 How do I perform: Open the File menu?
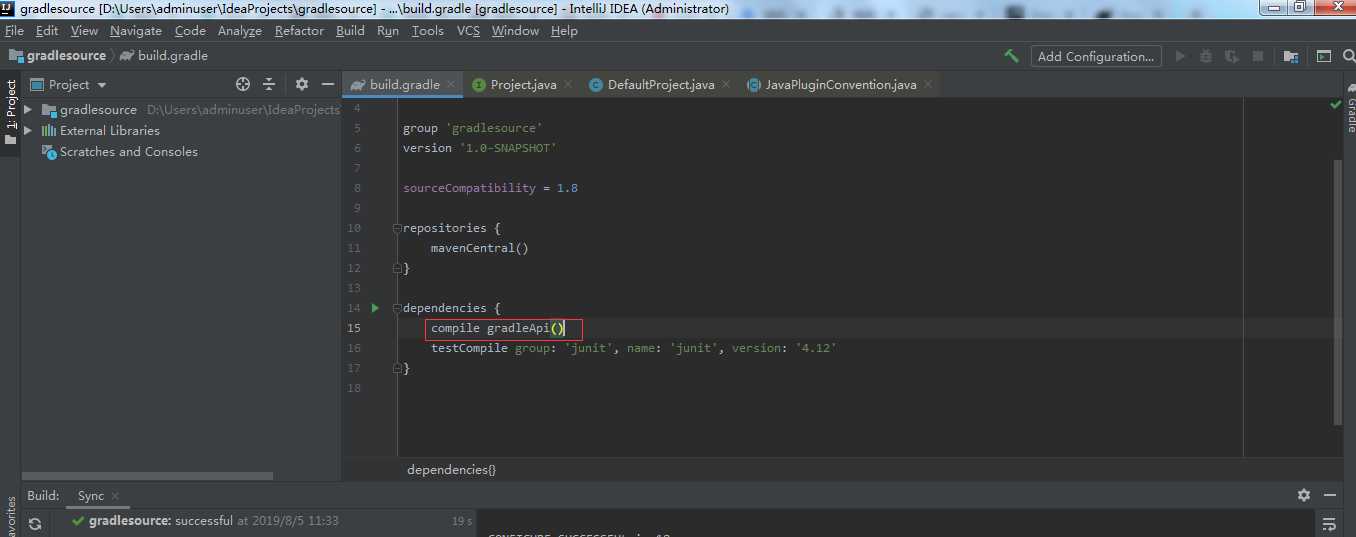coord(14,31)
